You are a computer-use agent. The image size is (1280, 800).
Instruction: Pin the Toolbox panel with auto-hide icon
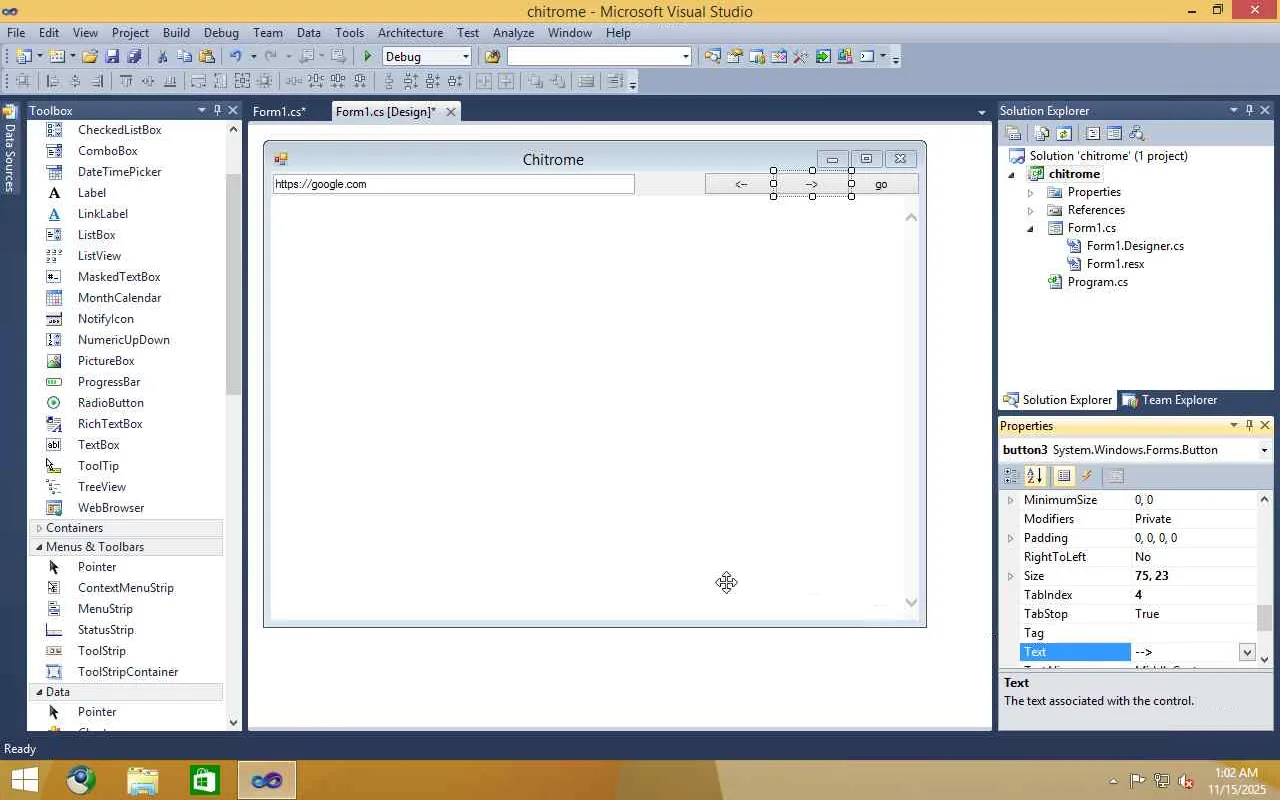click(217, 110)
